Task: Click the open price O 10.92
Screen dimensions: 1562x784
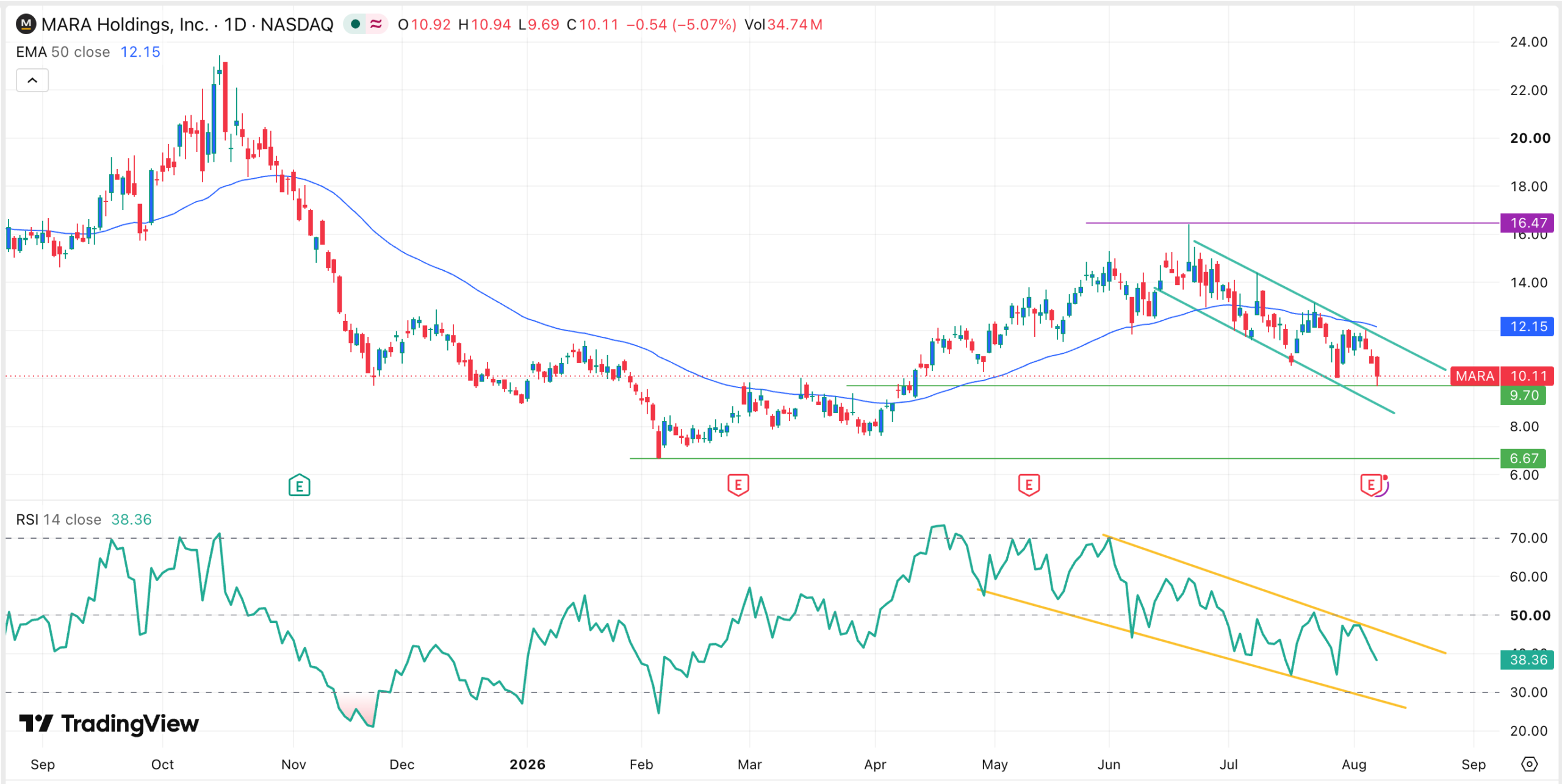Action: [424, 24]
